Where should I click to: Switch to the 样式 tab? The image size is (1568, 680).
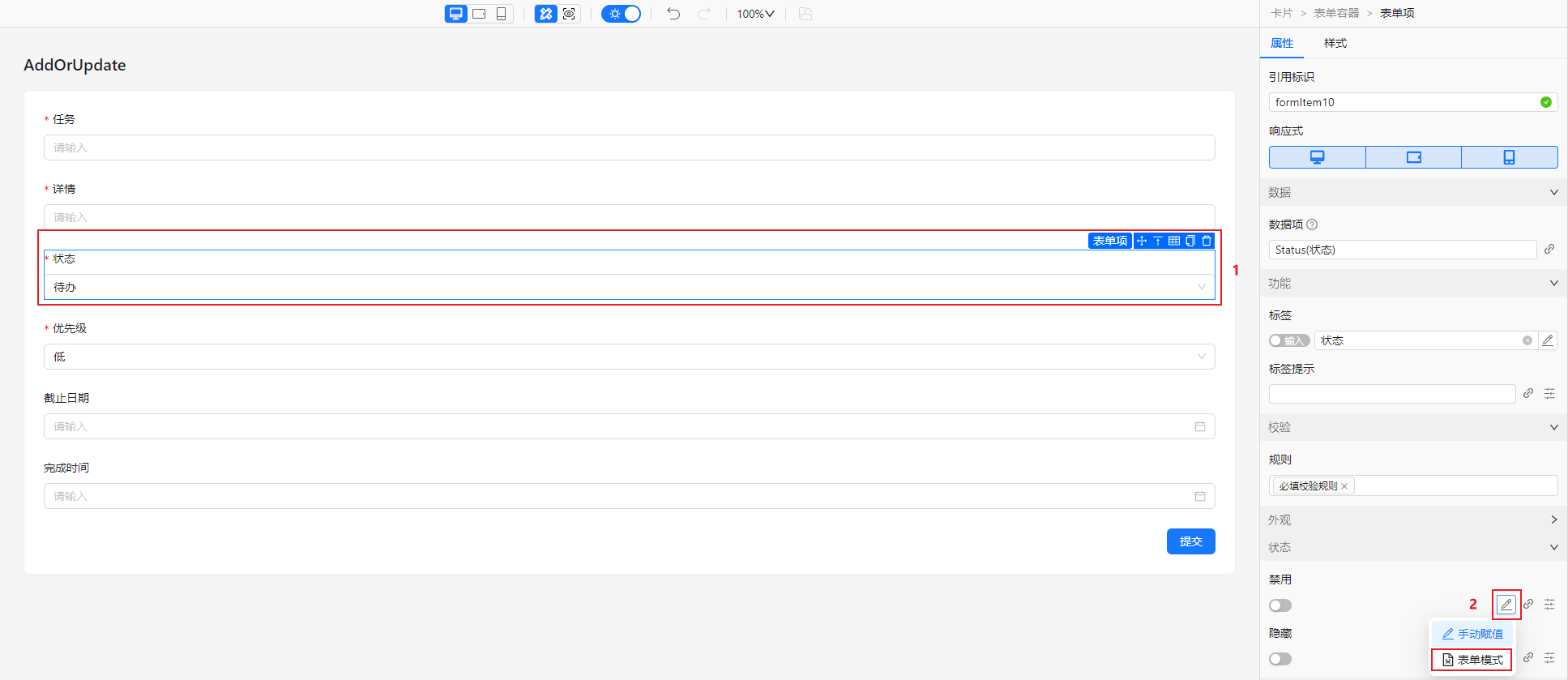1335,43
